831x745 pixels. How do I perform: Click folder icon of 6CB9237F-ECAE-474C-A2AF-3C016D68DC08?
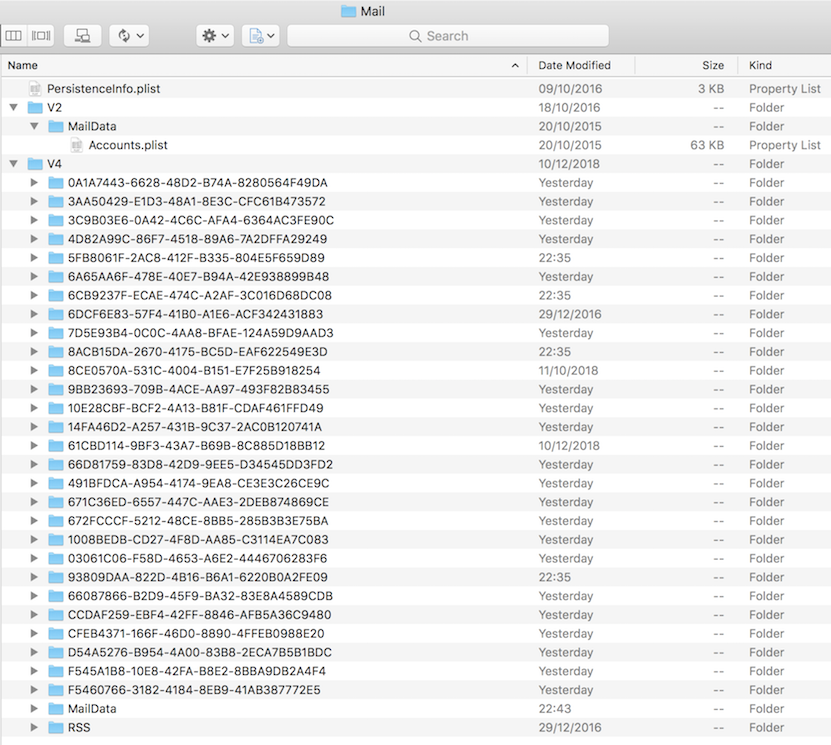(56, 295)
